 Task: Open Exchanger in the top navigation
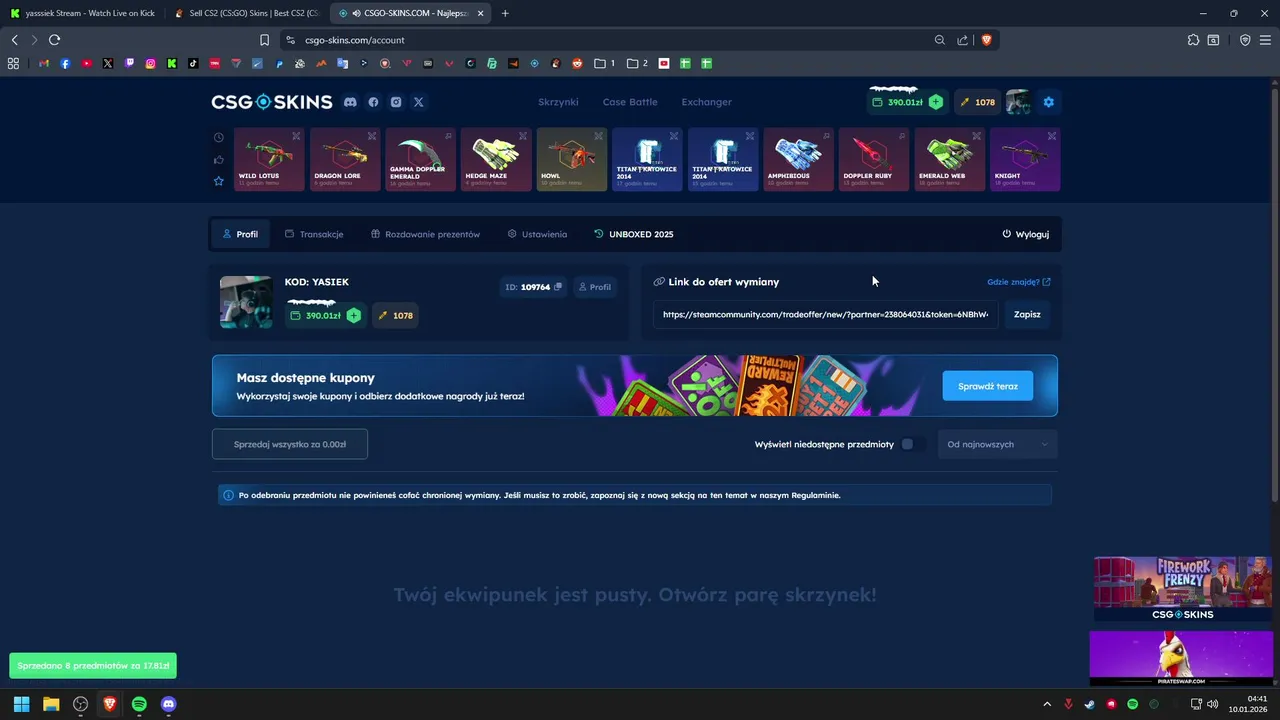707,102
